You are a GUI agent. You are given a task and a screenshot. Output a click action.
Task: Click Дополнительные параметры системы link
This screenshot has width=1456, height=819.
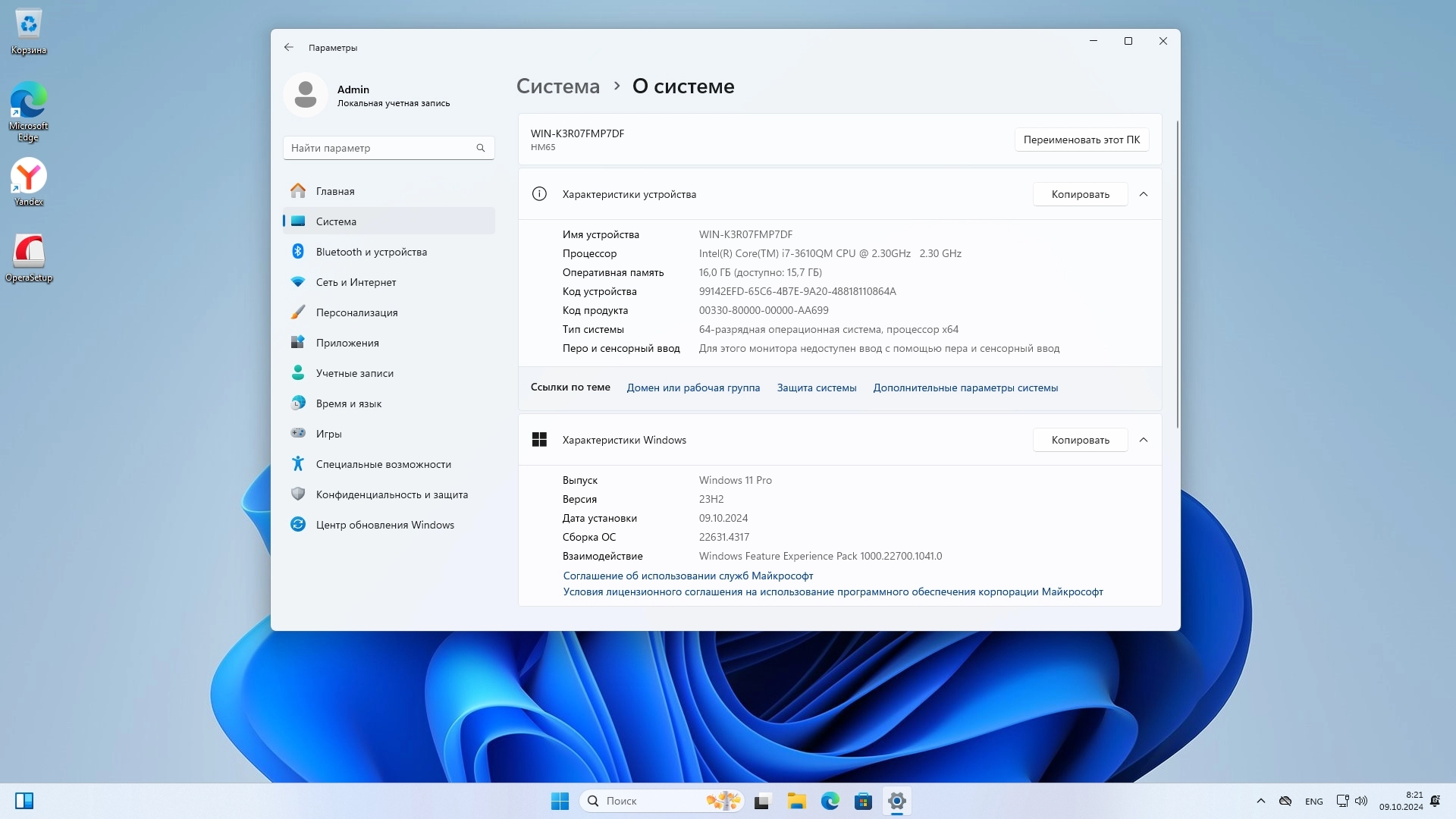pos(965,388)
